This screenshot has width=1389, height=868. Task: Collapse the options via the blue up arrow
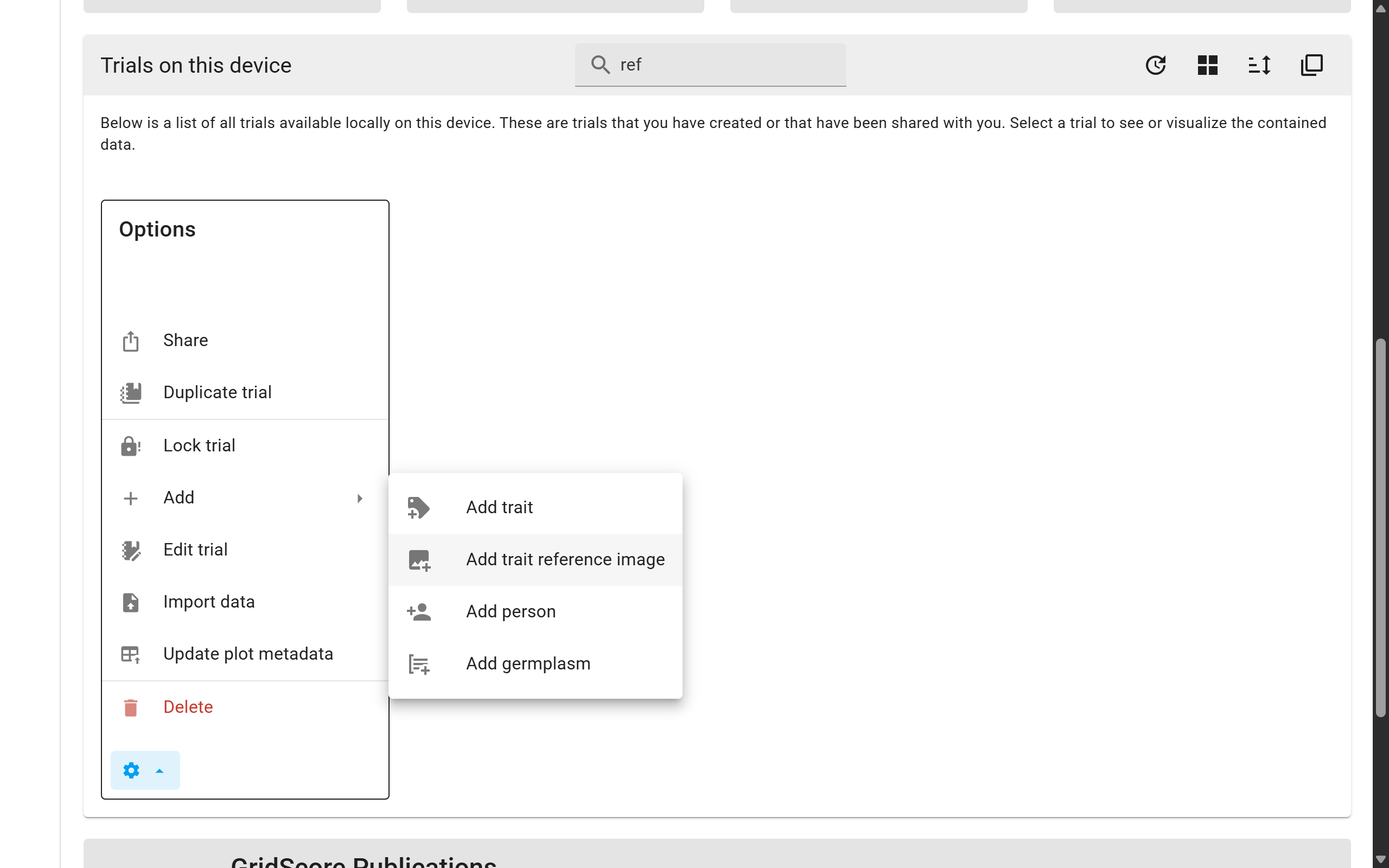click(159, 770)
